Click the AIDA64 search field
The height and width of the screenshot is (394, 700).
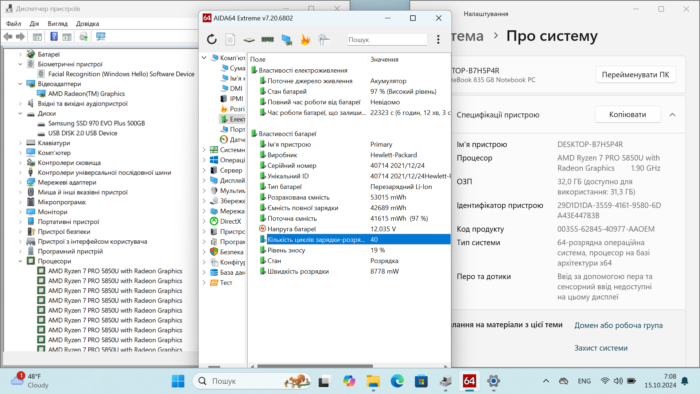tap(387, 40)
